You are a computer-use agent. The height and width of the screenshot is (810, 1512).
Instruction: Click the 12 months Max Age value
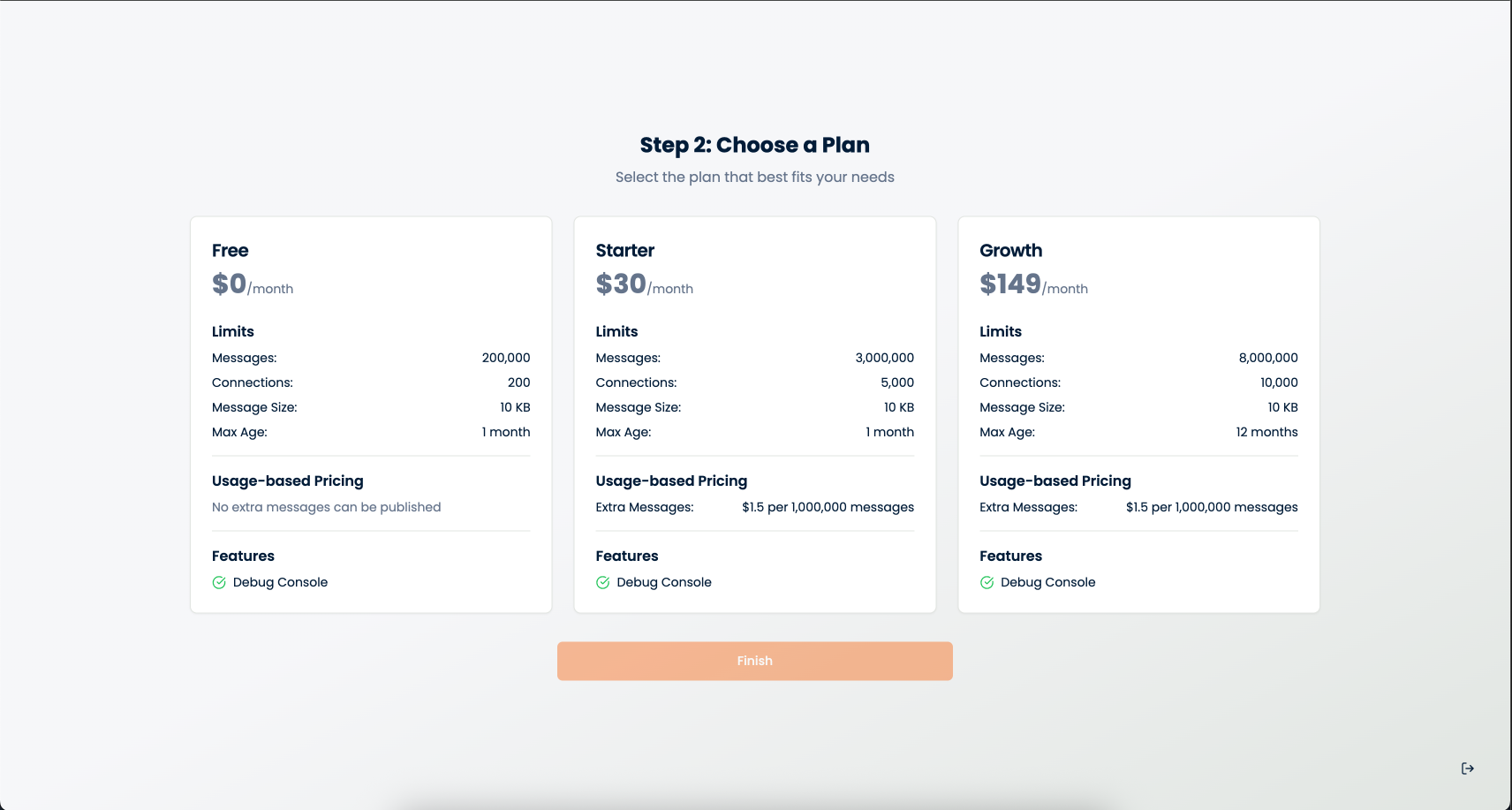1266,433
